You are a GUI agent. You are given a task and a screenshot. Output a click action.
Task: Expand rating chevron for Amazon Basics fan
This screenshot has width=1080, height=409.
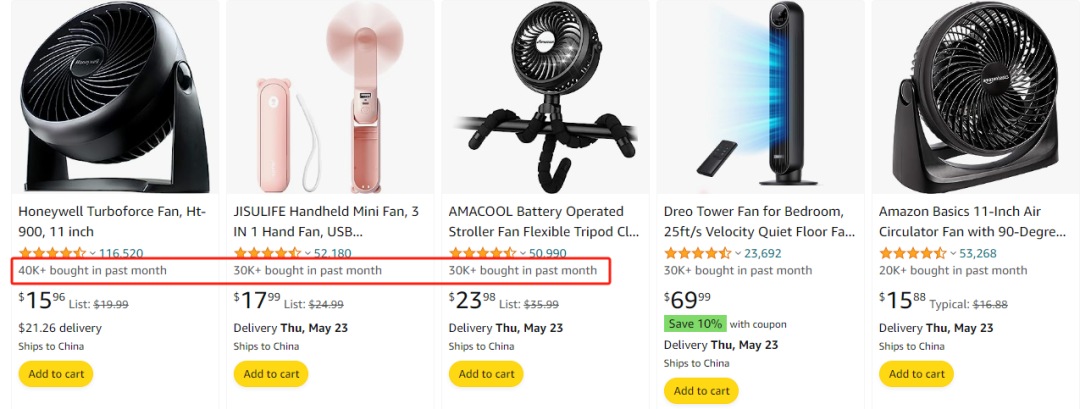(x=952, y=254)
